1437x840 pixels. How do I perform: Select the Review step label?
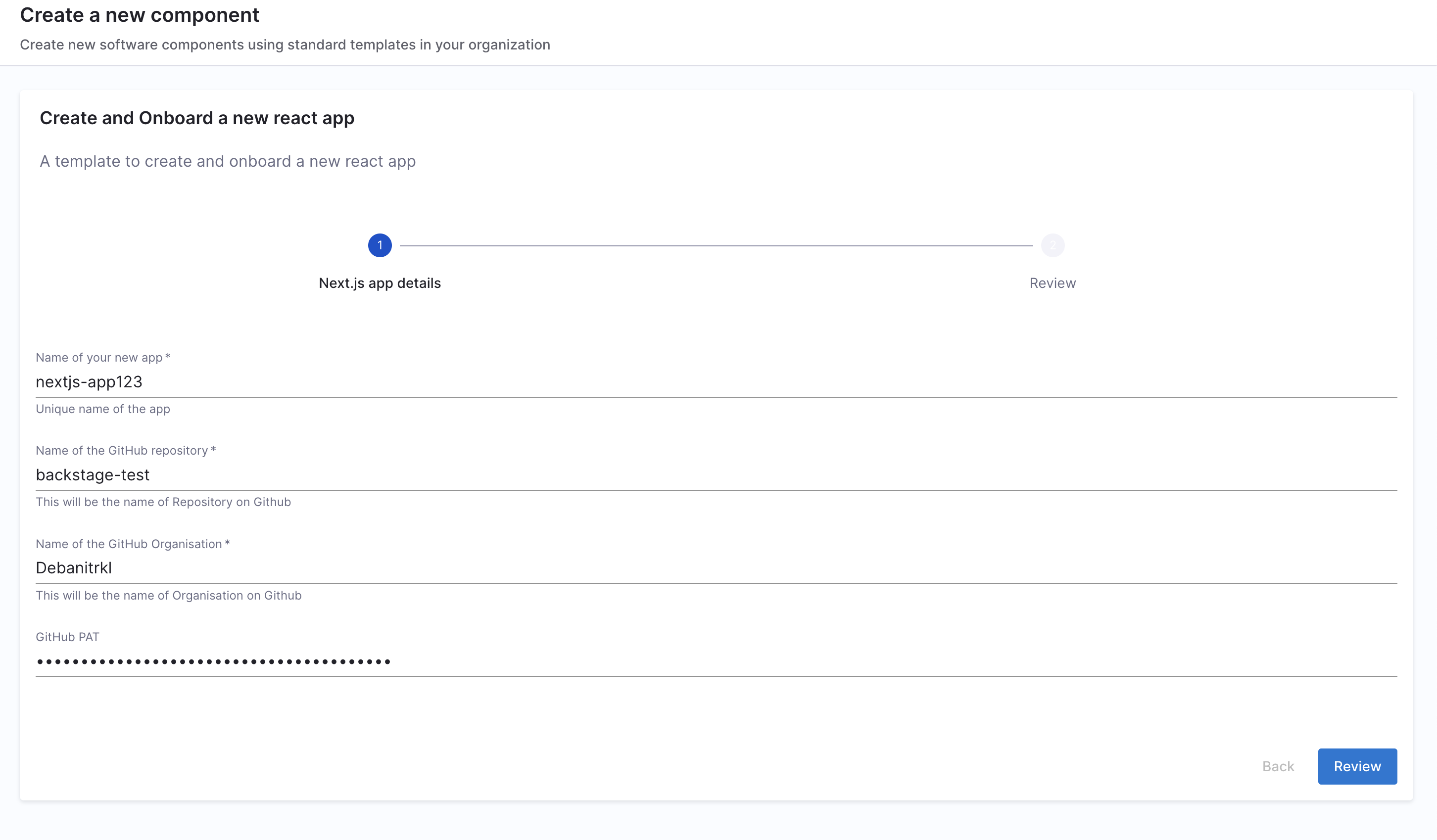[x=1053, y=283]
